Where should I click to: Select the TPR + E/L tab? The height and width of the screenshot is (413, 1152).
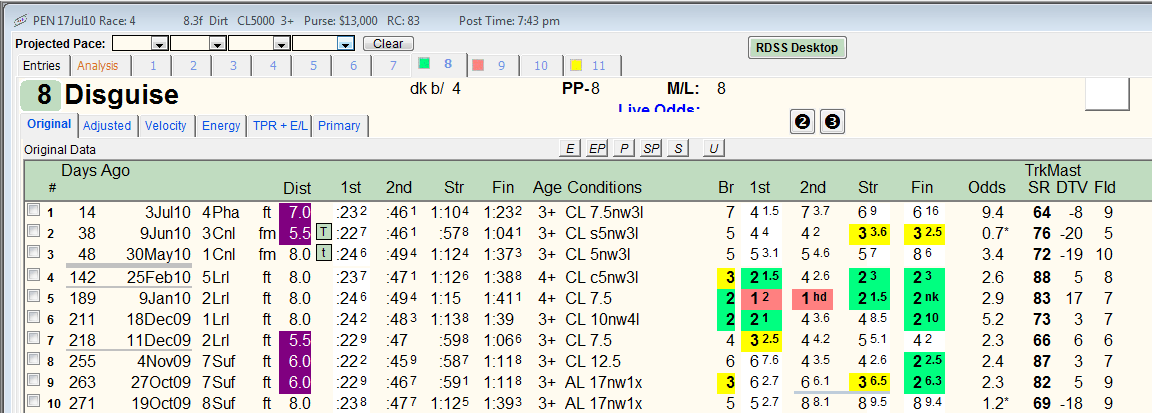point(279,126)
